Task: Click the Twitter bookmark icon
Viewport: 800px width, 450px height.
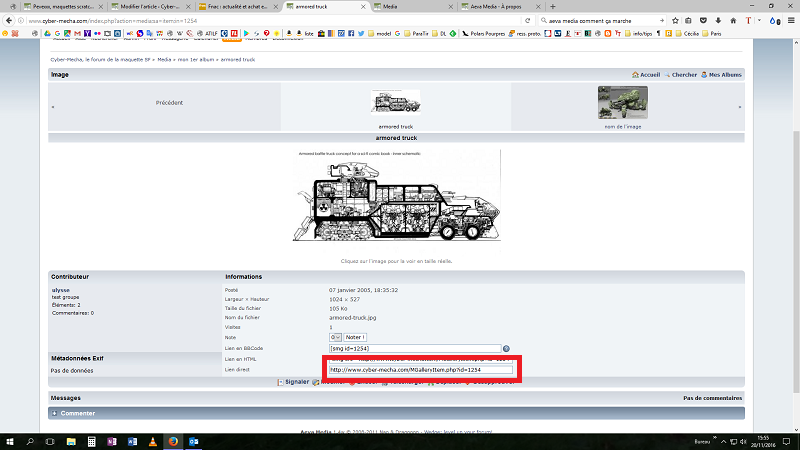Action: [x=361, y=33]
